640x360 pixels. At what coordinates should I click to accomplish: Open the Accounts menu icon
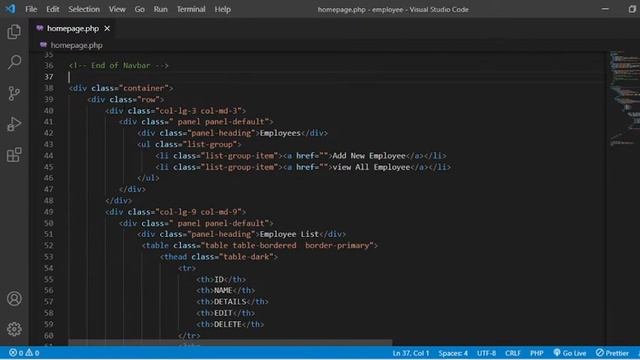pyautogui.click(x=14, y=298)
